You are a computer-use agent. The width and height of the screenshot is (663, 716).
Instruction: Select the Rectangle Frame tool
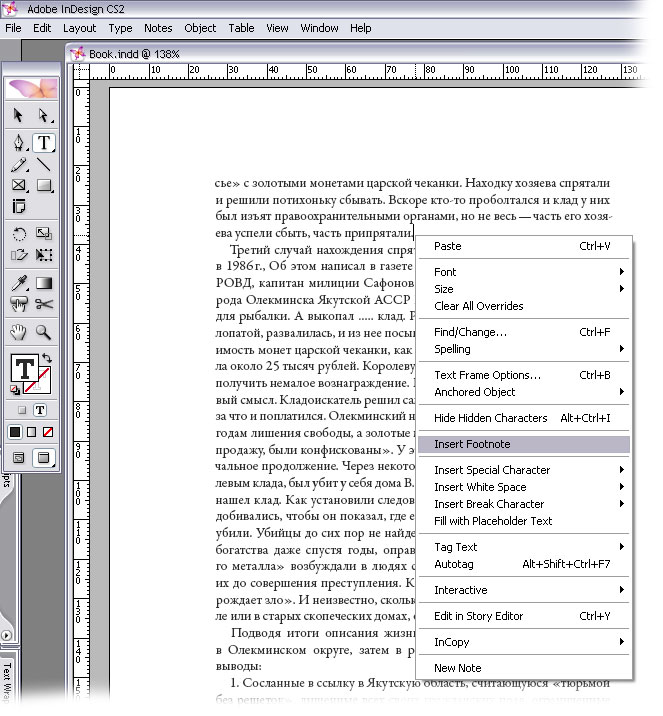click(18, 185)
